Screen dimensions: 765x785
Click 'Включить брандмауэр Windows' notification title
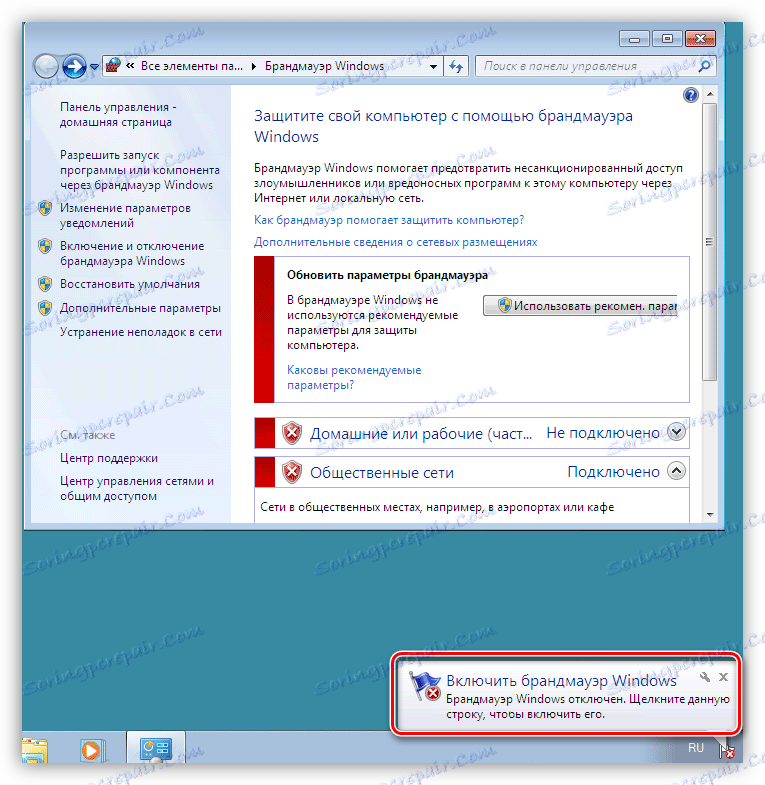pyautogui.click(x=561, y=680)
